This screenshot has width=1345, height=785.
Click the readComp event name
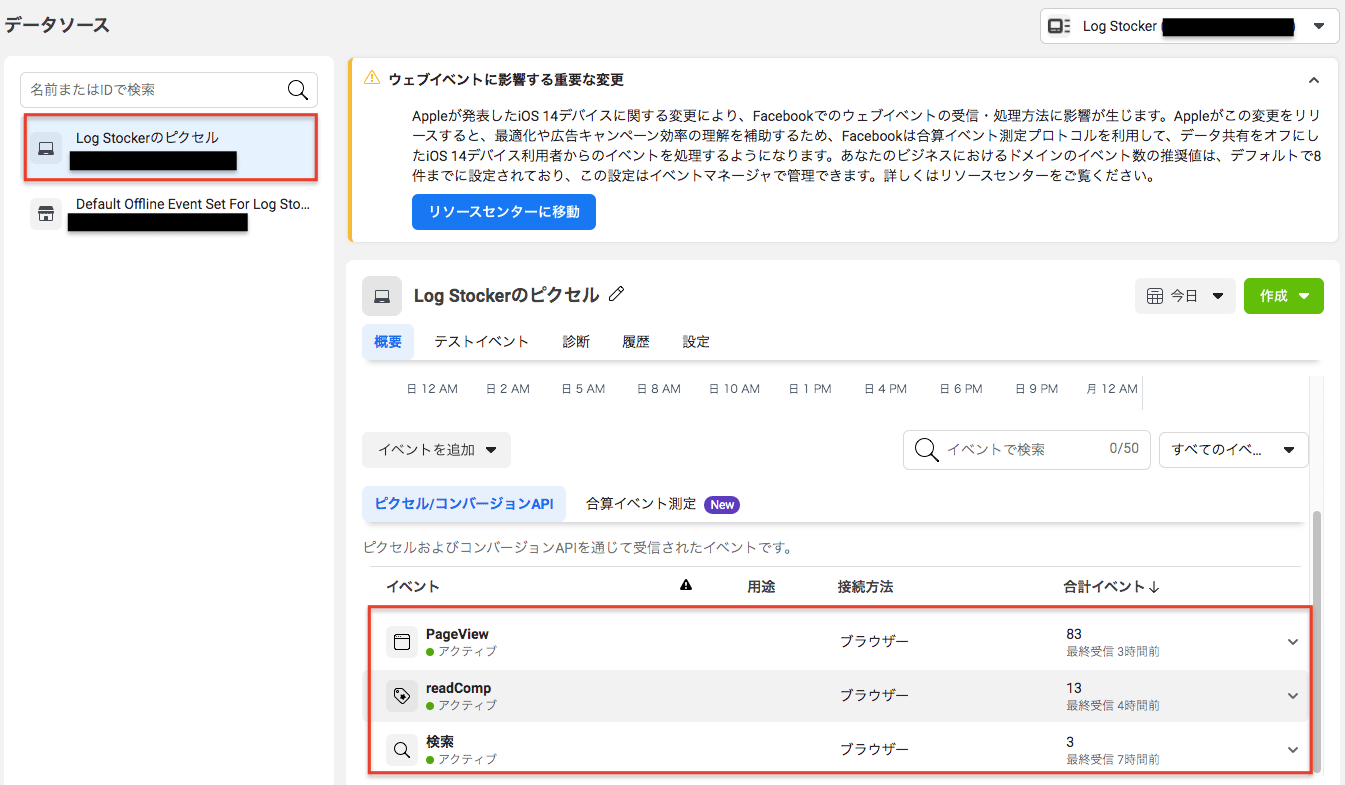(x=458, y=688)
